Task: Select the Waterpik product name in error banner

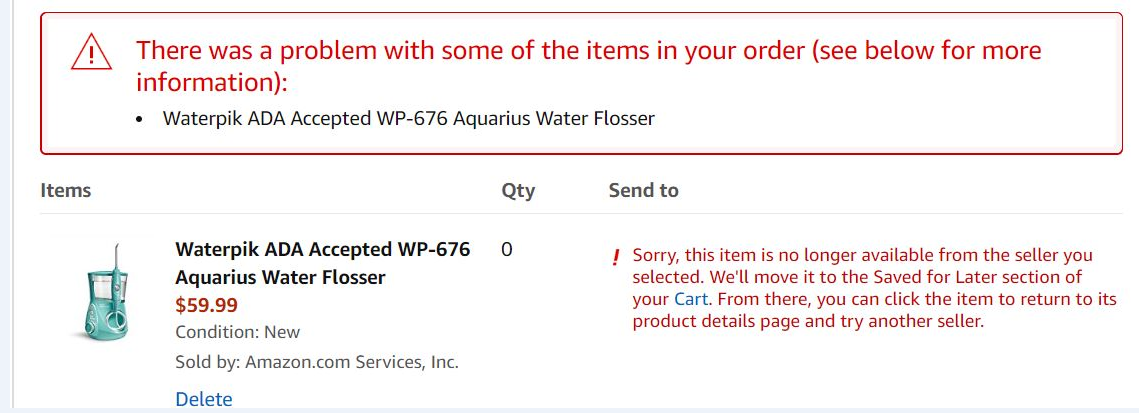Action: click(408, 119)
